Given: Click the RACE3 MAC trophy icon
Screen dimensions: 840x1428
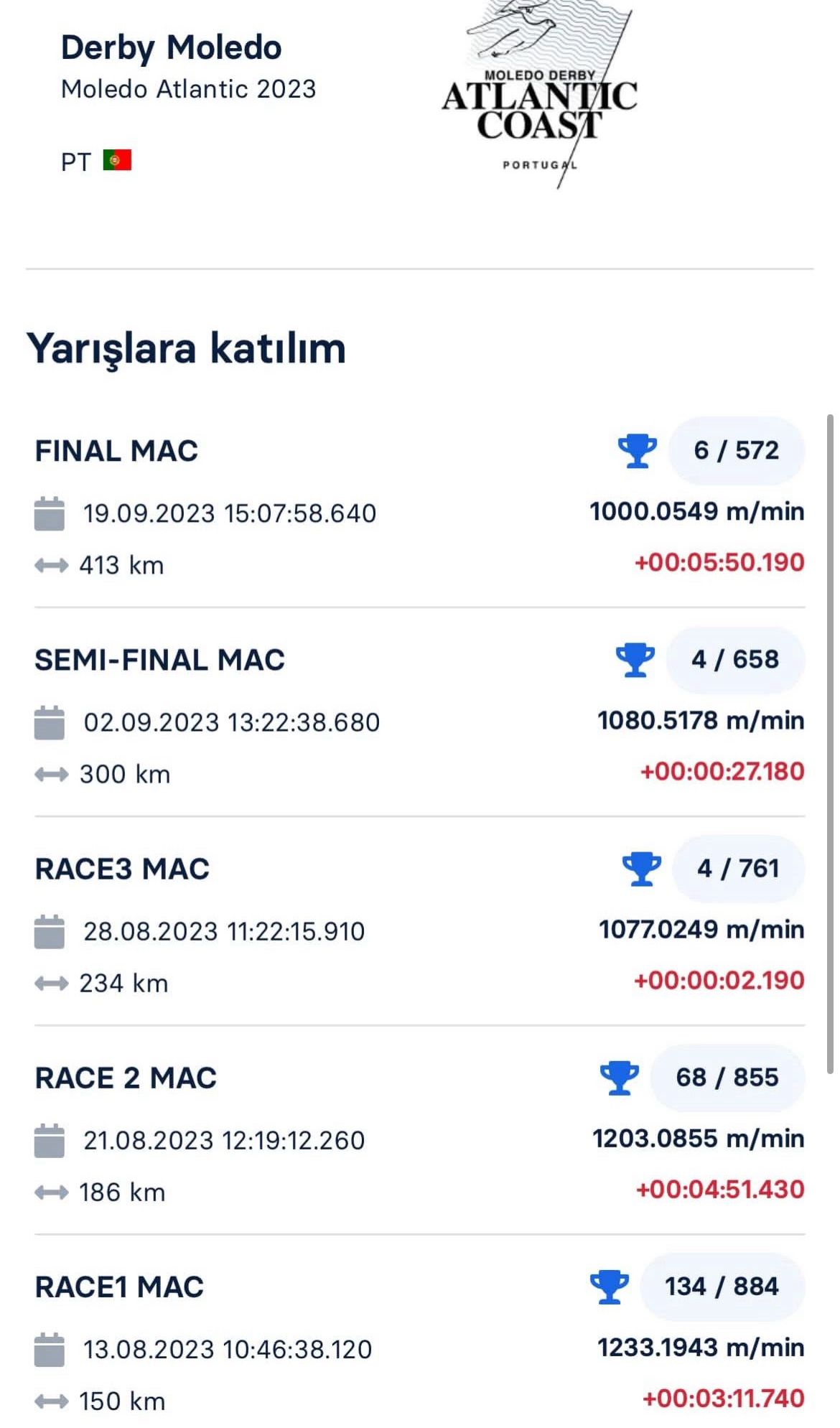Looking at the screenshot, I should click(x=641, y=869).
